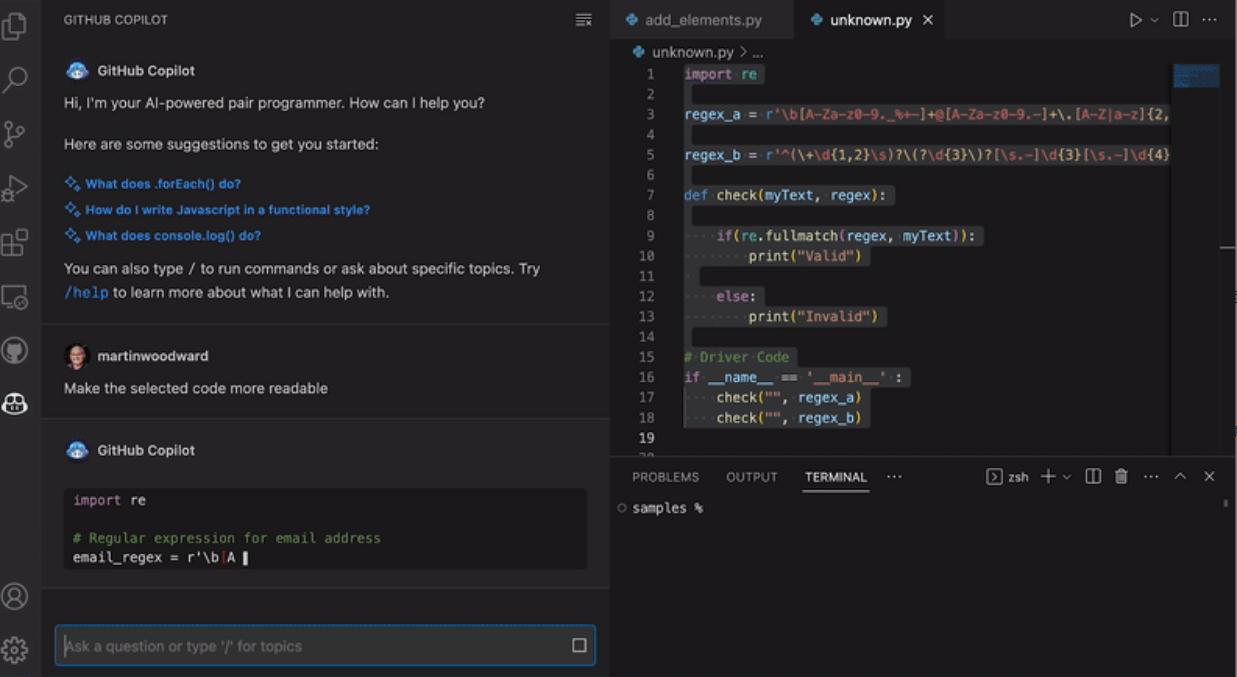Open the new terminal profile dropdown
The height and width of the screenshot is (677, 1237).
pyautogui.click(x=1067, y=477)
